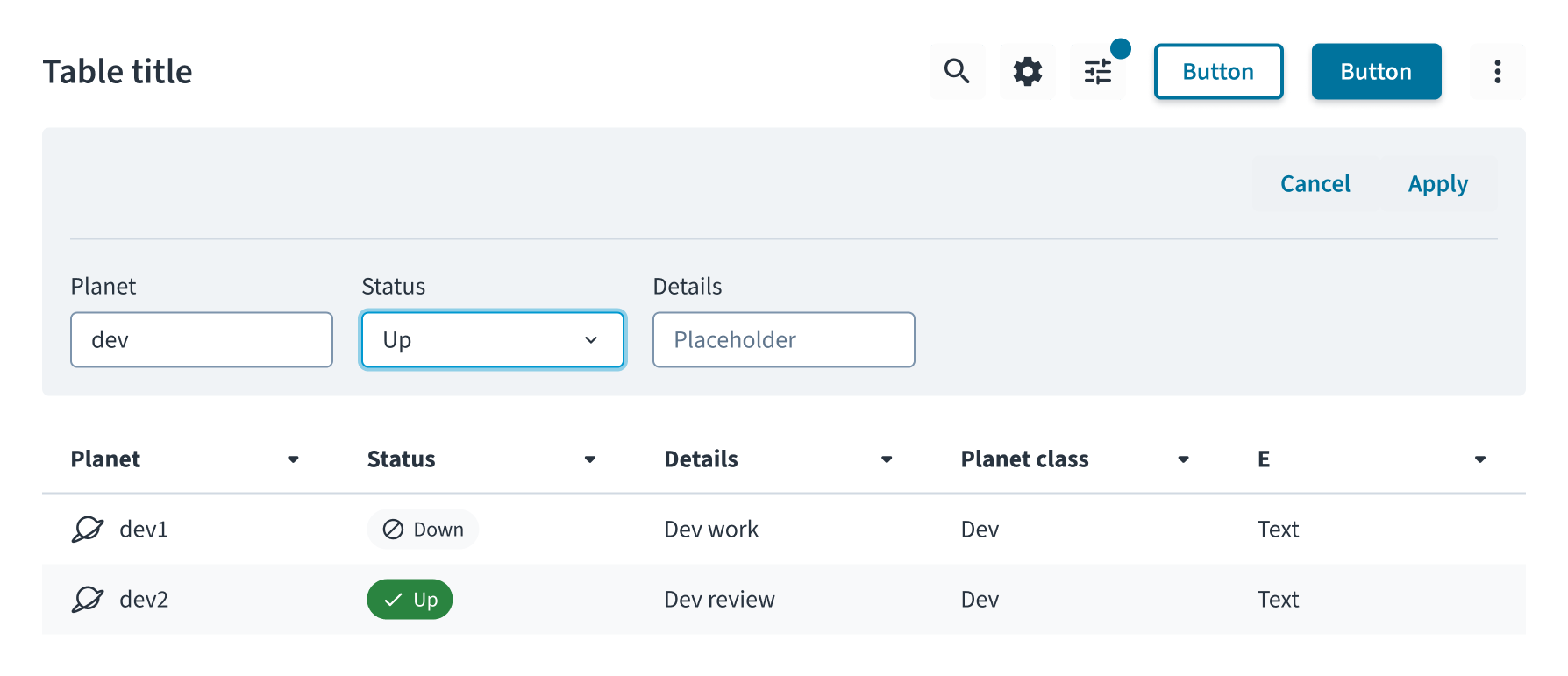
Task: Select the dev2 planet name
Action: click(144, 600)
